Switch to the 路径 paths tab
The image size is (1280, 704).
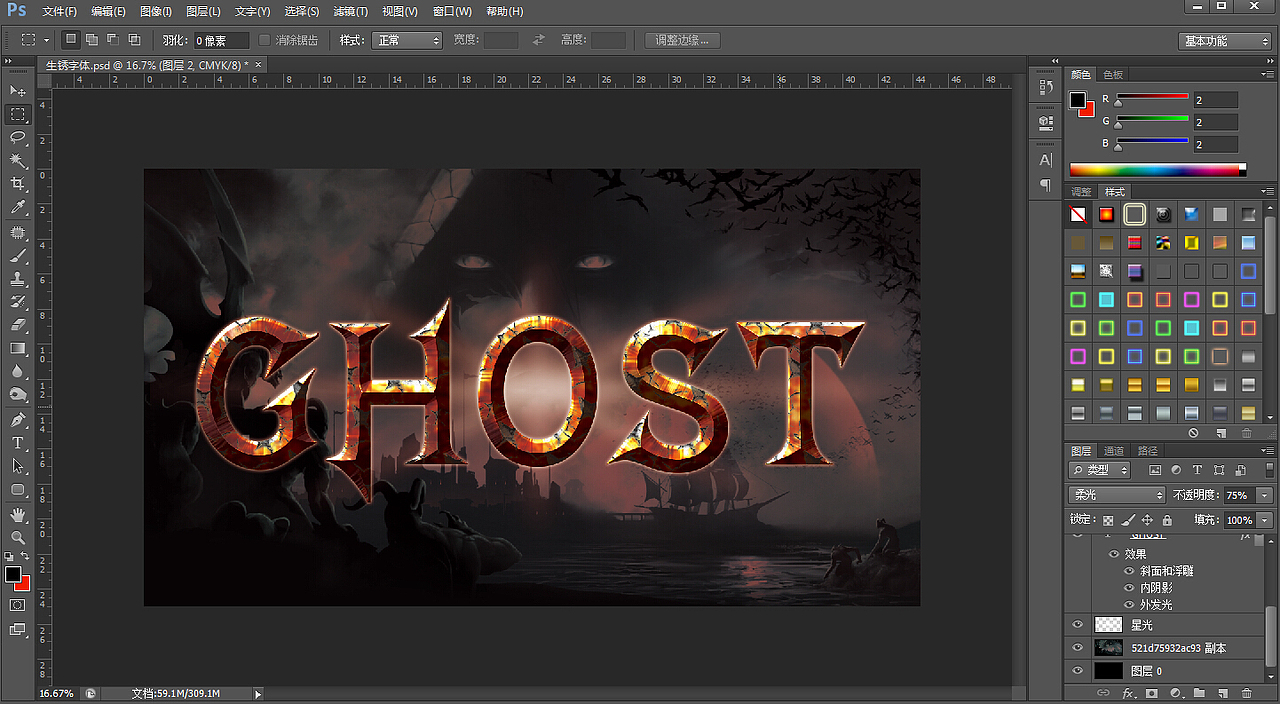click(1147, 451)
